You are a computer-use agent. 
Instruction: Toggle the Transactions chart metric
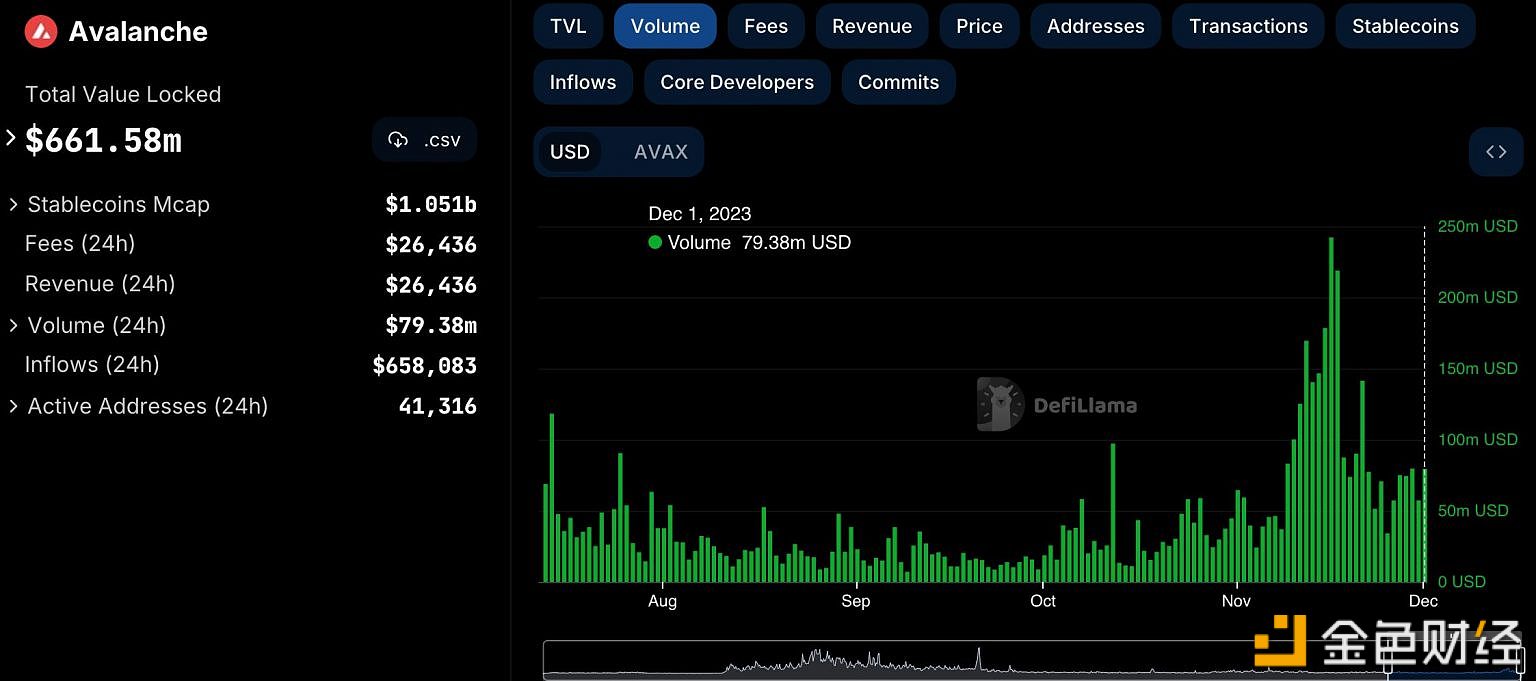tap(1248, 26)
